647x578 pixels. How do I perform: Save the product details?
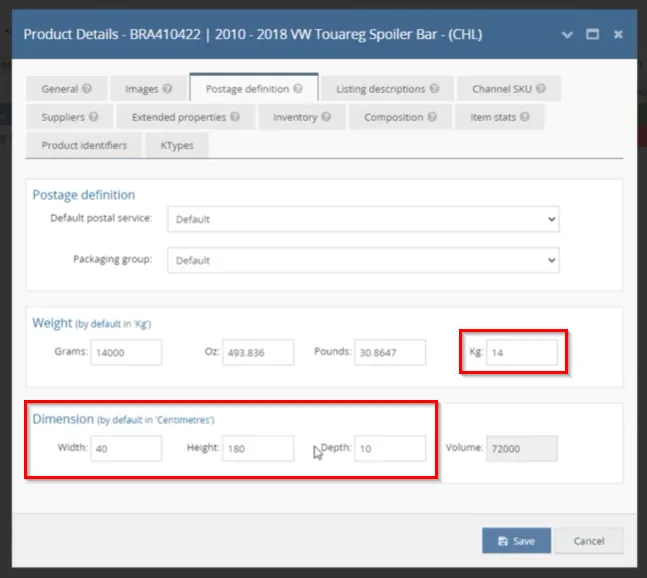pyautogui.click(x=516, y=540)
